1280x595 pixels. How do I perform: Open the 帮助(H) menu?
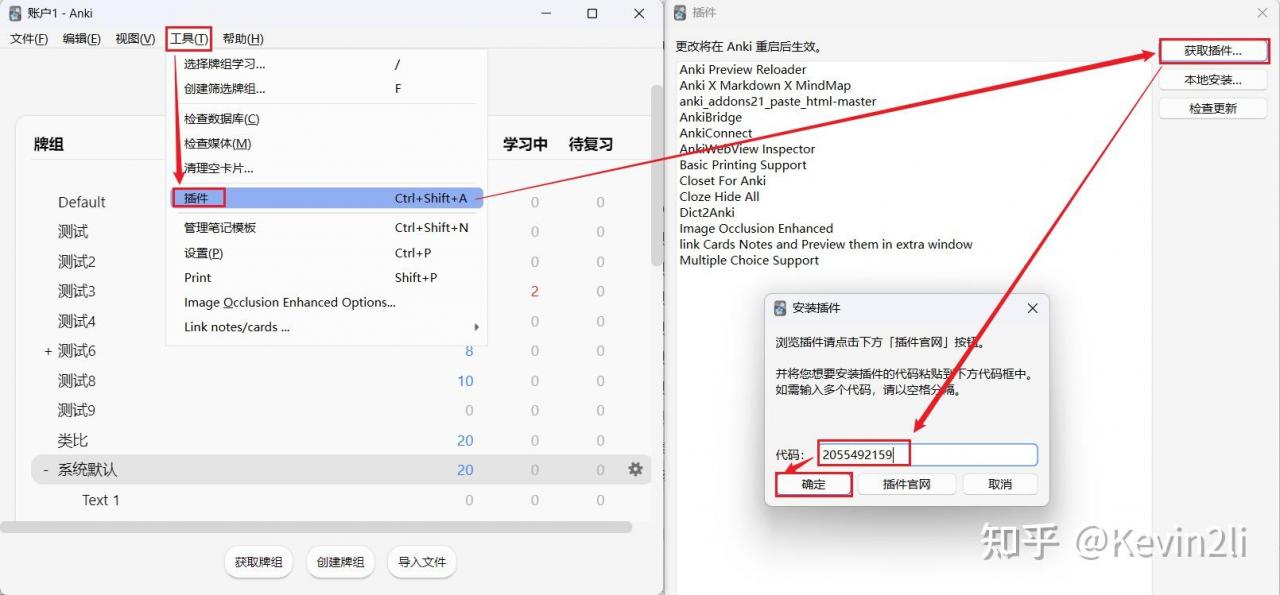243,39
